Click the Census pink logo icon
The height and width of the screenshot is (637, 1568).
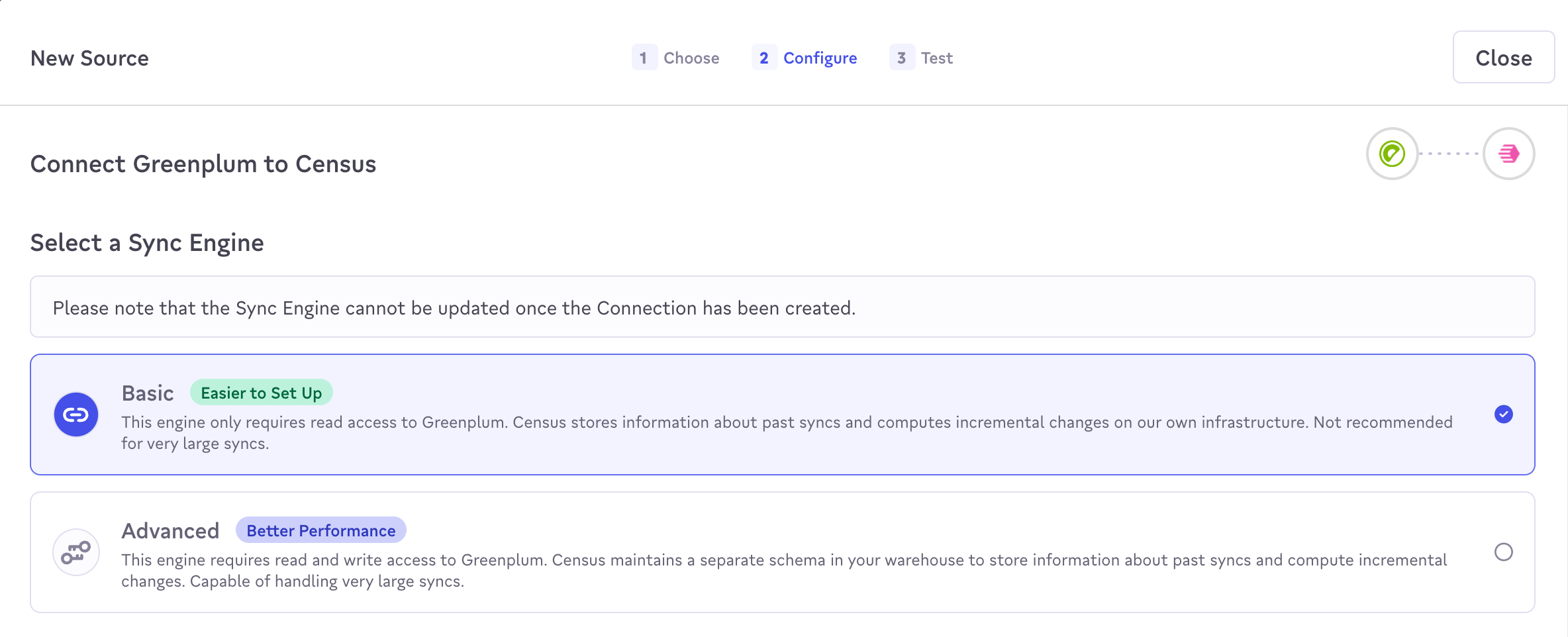click(1508, 154)
